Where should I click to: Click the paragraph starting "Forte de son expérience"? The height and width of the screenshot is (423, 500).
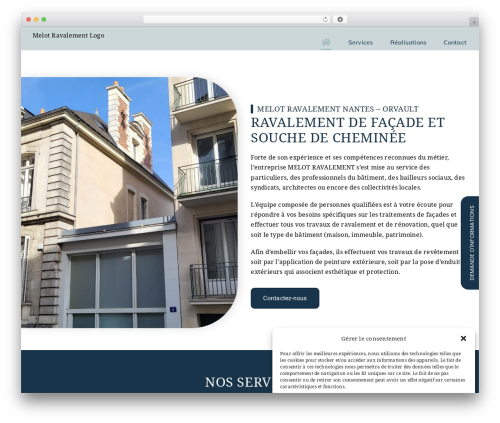click(x=358, y=172)
